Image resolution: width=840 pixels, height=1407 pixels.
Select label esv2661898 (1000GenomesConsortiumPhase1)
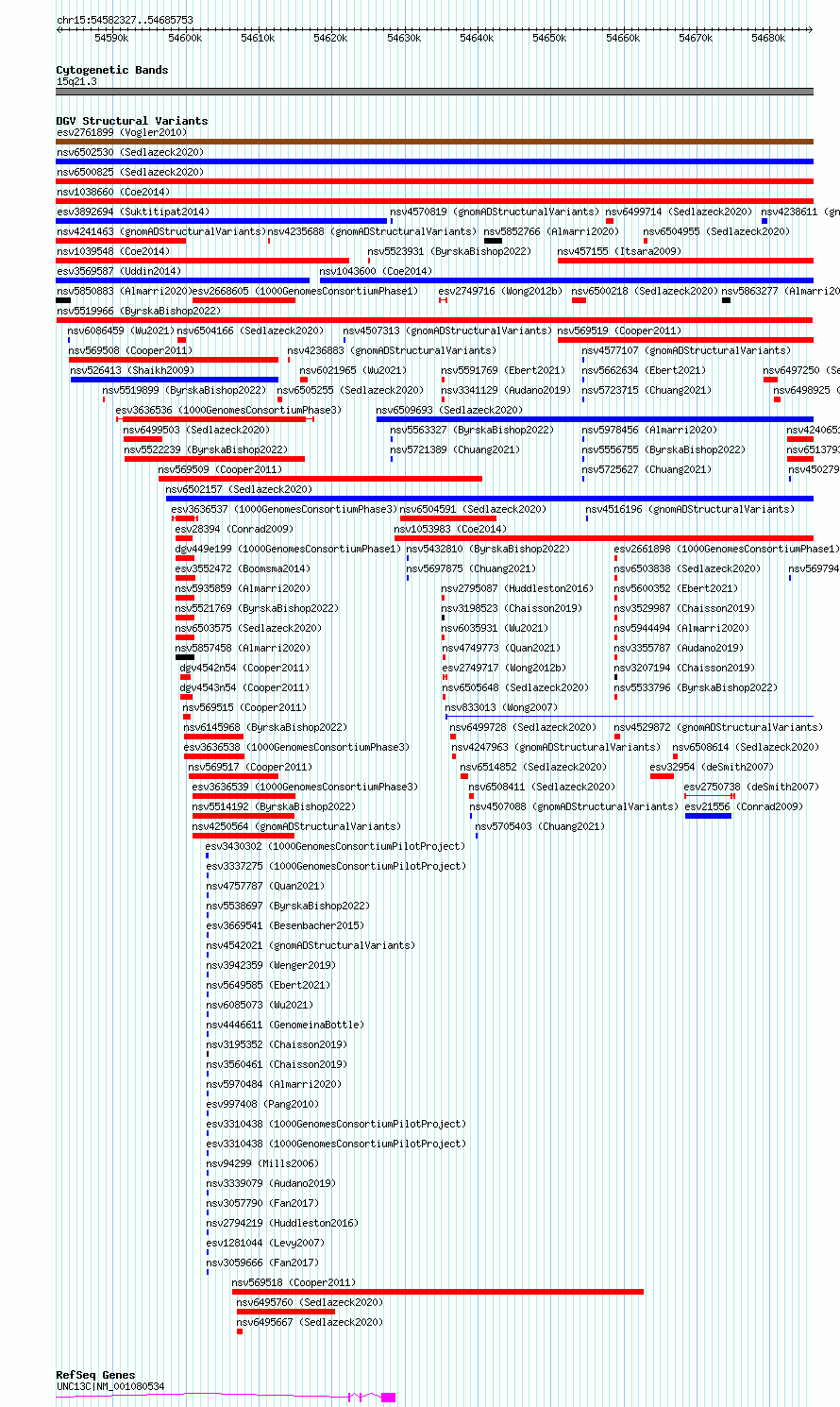tap(727, 549)
